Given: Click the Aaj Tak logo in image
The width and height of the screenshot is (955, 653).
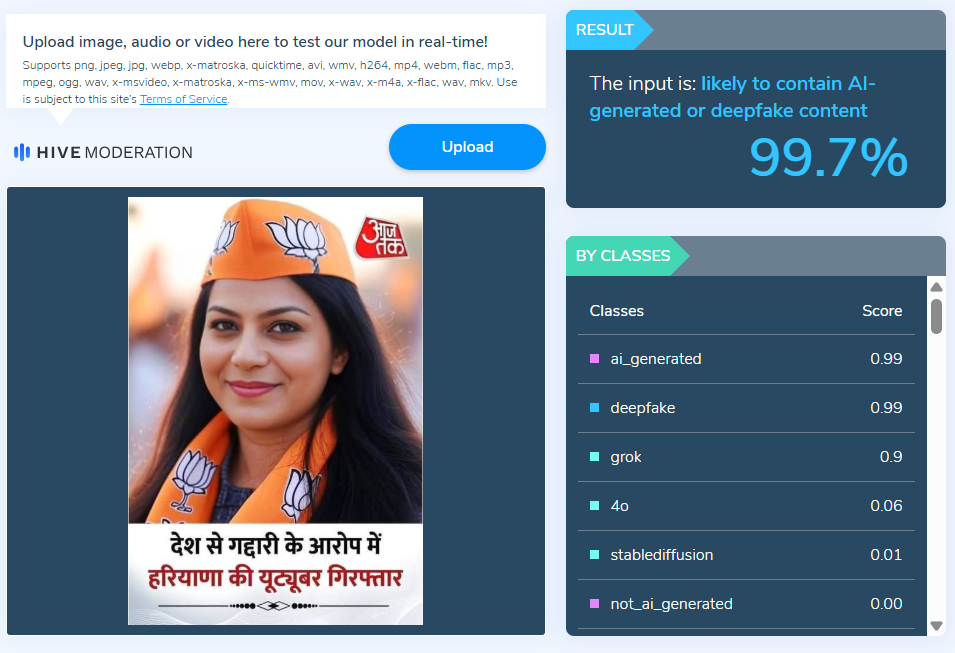Looking at the screenshot, I should click(382, 237).
